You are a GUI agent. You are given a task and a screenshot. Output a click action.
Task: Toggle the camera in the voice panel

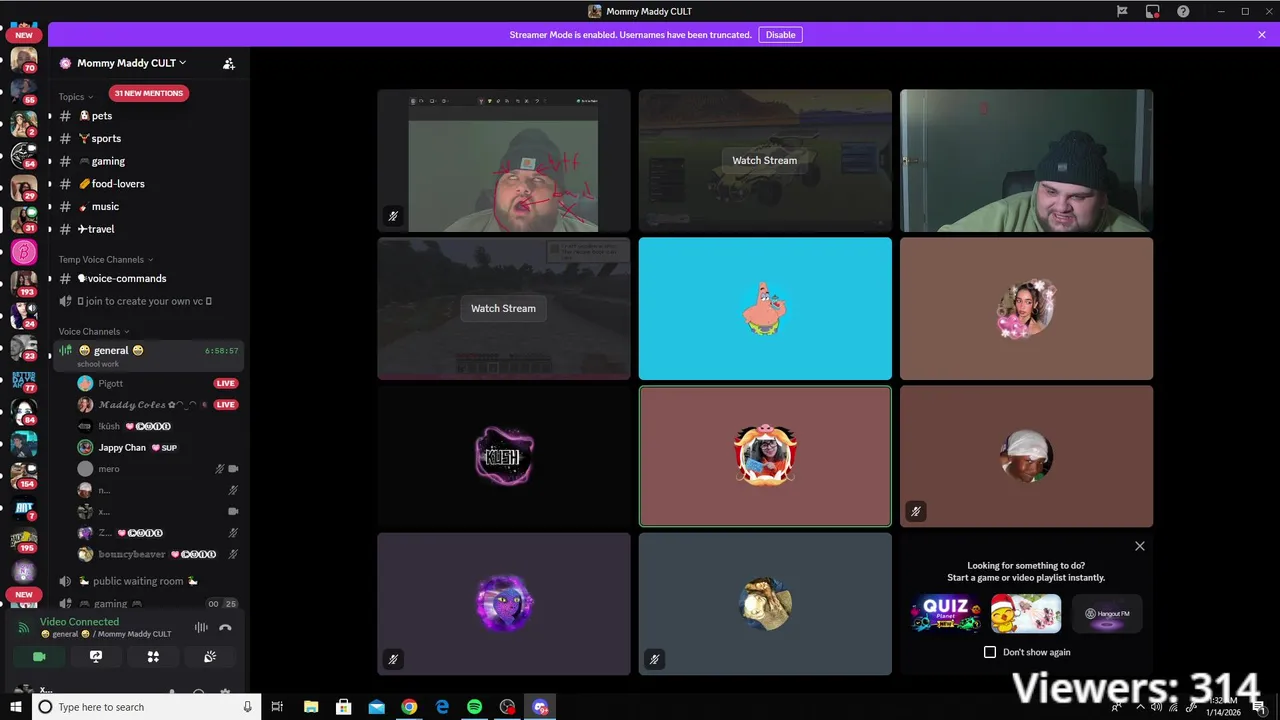39,657
